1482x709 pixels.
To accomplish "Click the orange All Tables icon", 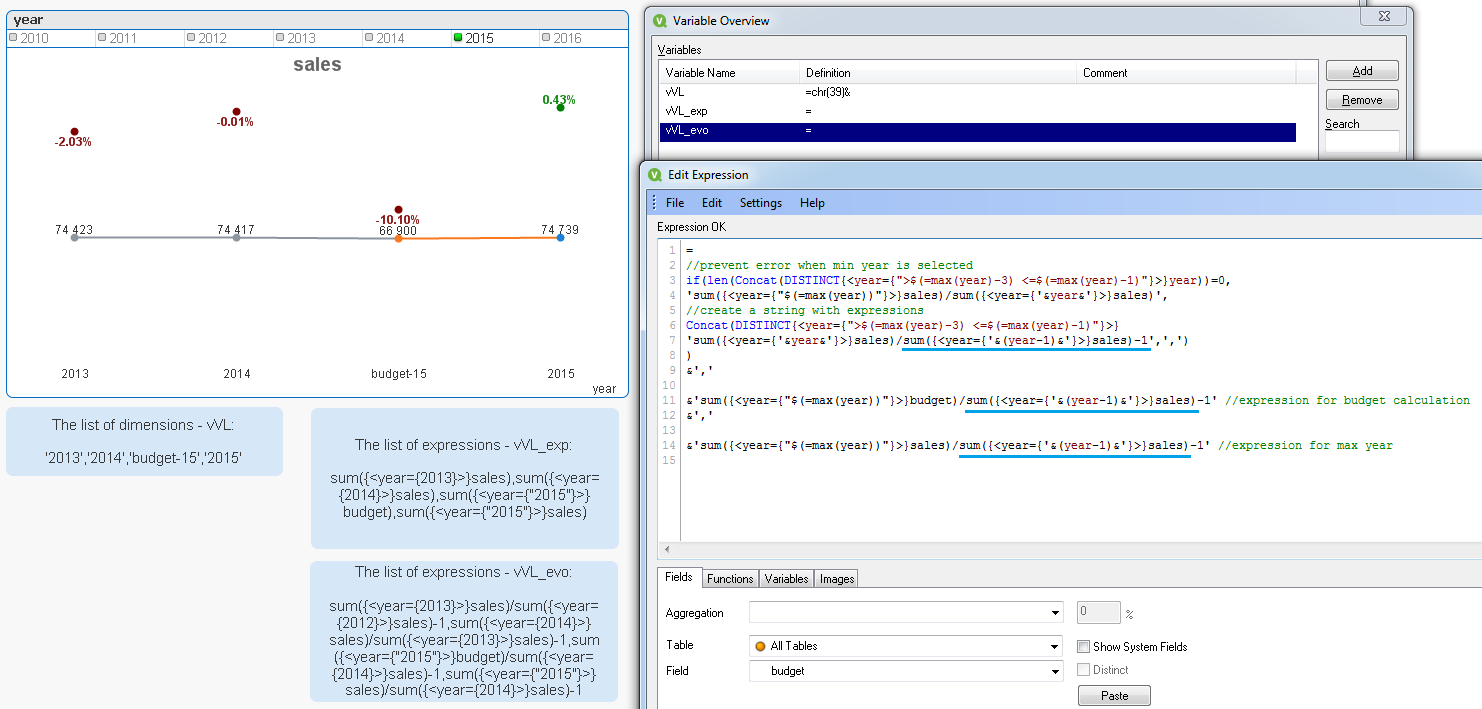I will tap(760, 646).
